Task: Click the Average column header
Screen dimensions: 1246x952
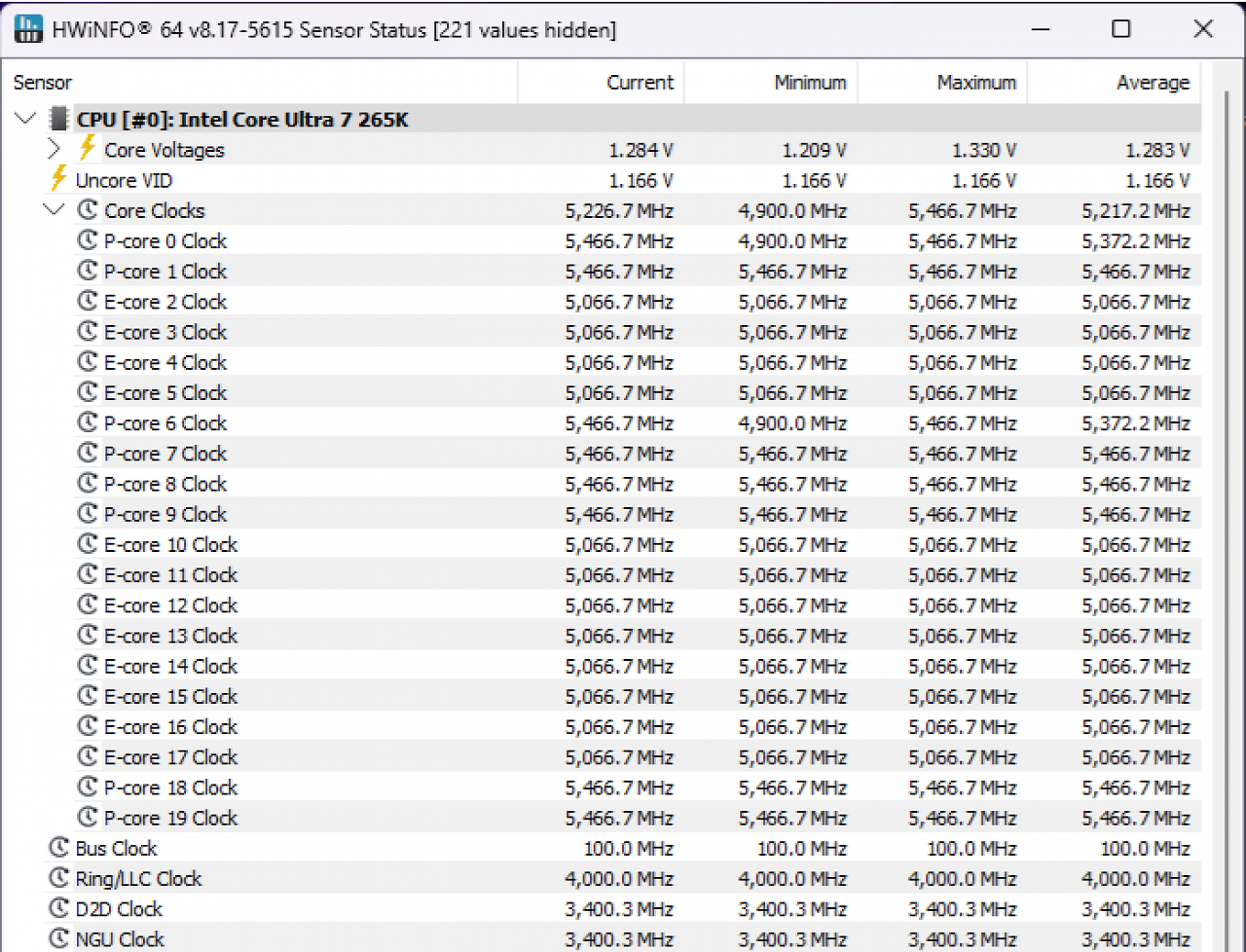Action: pyautogui.click(x=1115, y=83)
